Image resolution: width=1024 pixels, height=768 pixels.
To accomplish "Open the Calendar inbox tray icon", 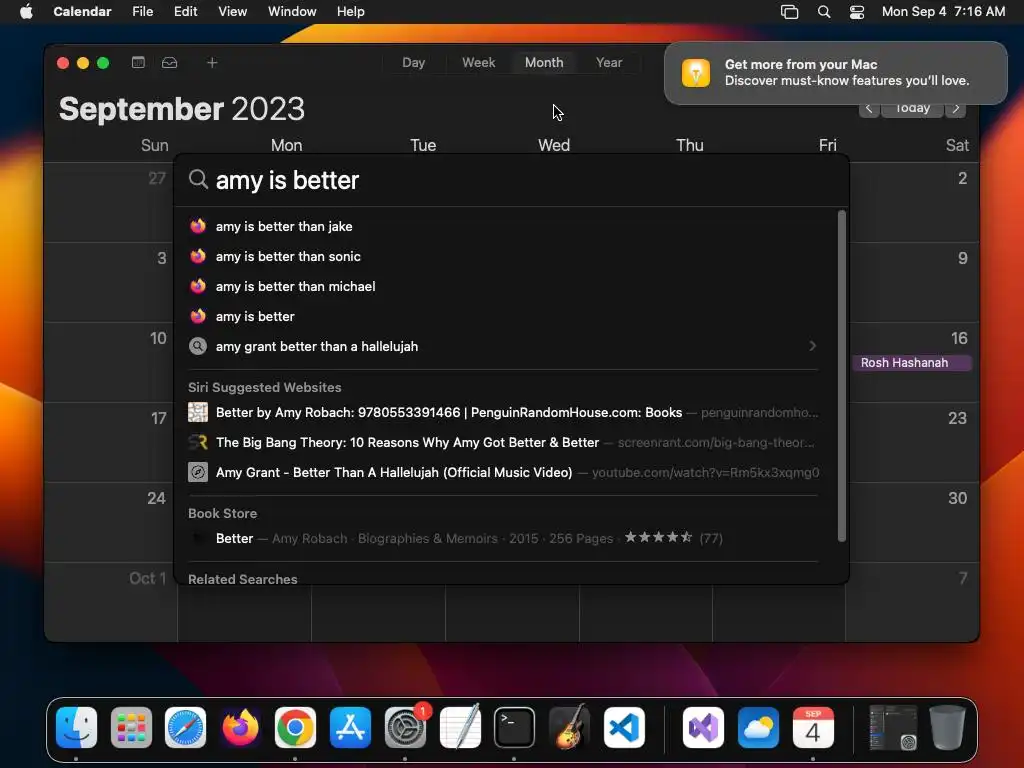I will click(x=170, y=63).
